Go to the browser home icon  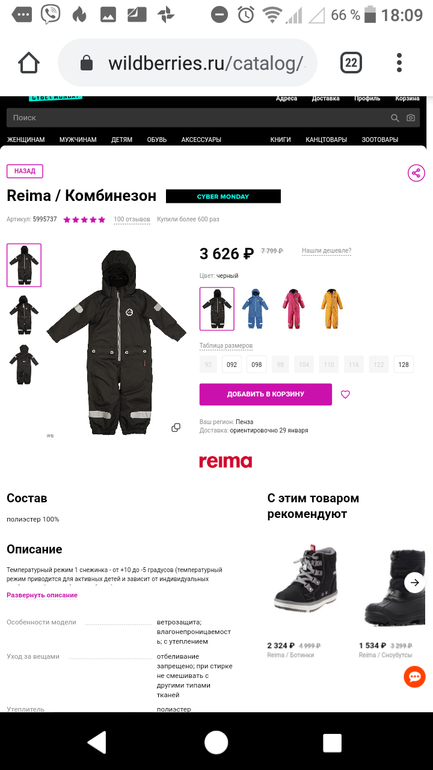click(29, 63)
